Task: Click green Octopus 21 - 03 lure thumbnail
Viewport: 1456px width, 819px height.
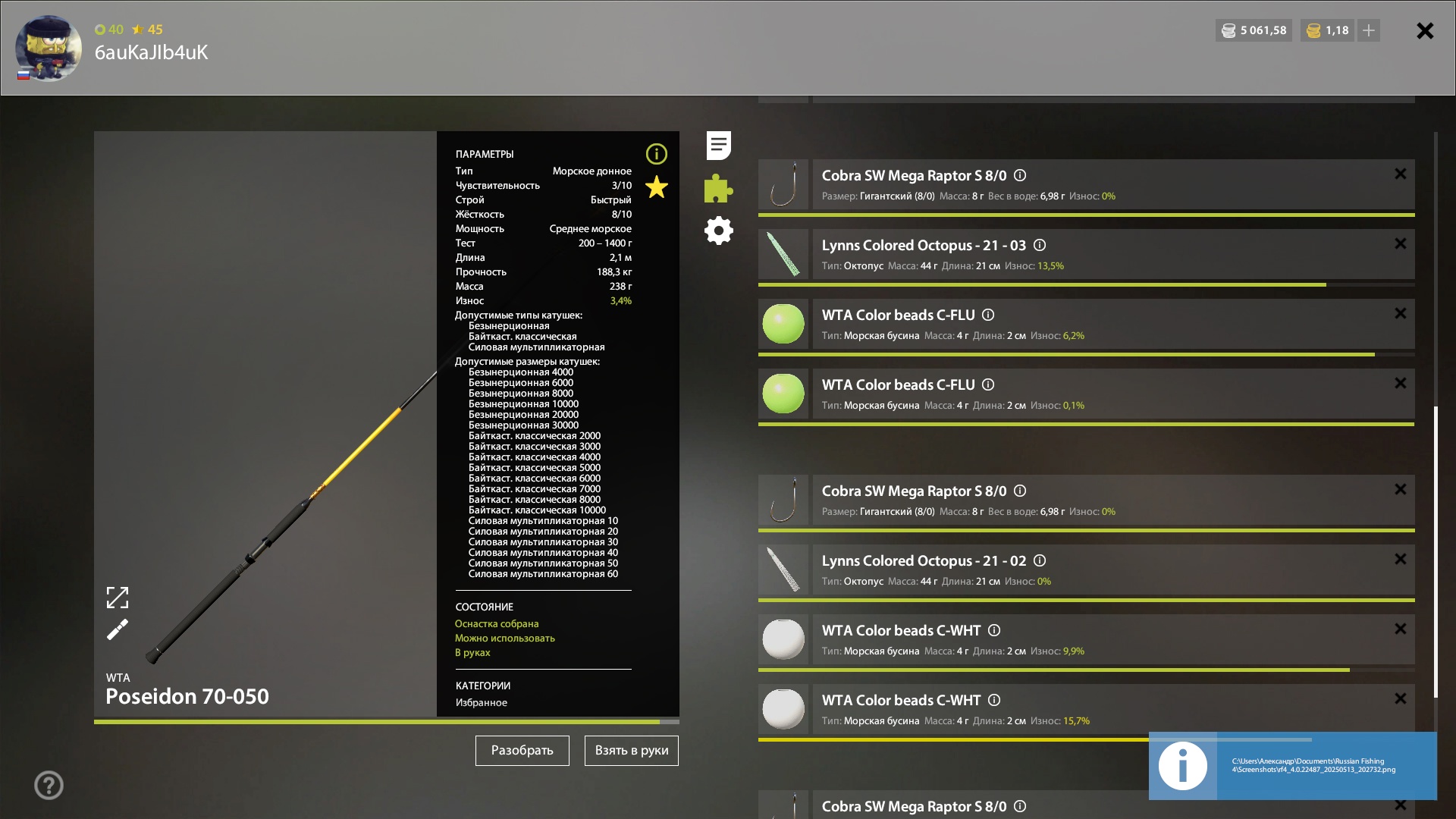Action: (783, 254)
